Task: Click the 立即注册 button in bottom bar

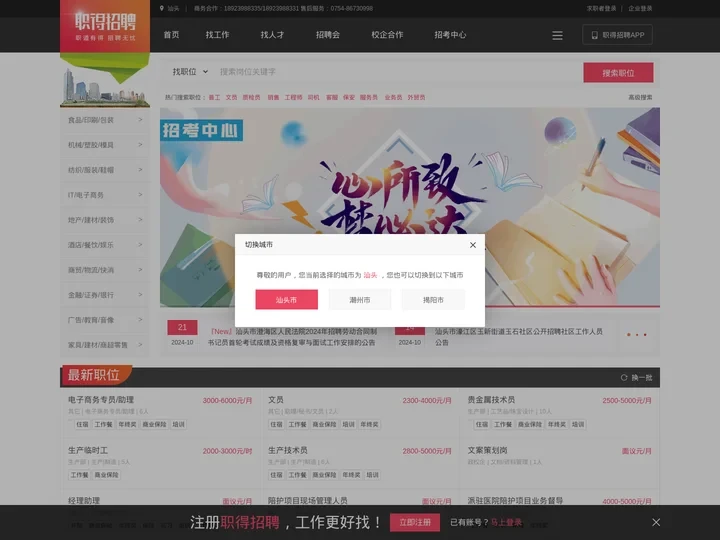Action: coord(415,523)
